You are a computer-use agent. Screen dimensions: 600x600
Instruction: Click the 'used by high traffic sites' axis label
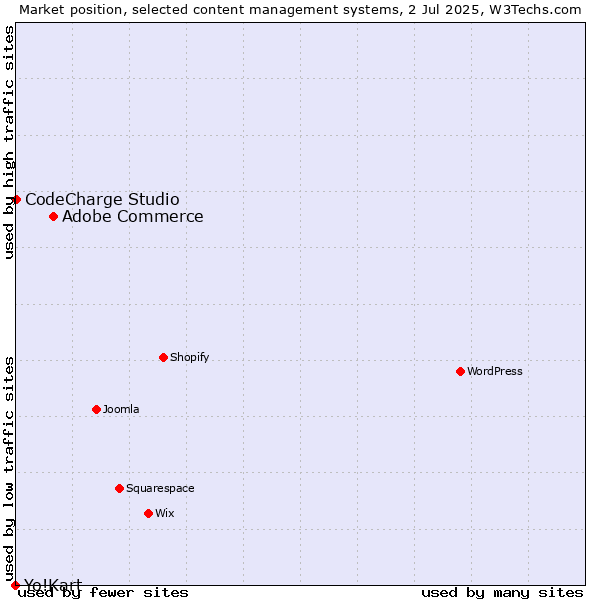pos(8,142)
